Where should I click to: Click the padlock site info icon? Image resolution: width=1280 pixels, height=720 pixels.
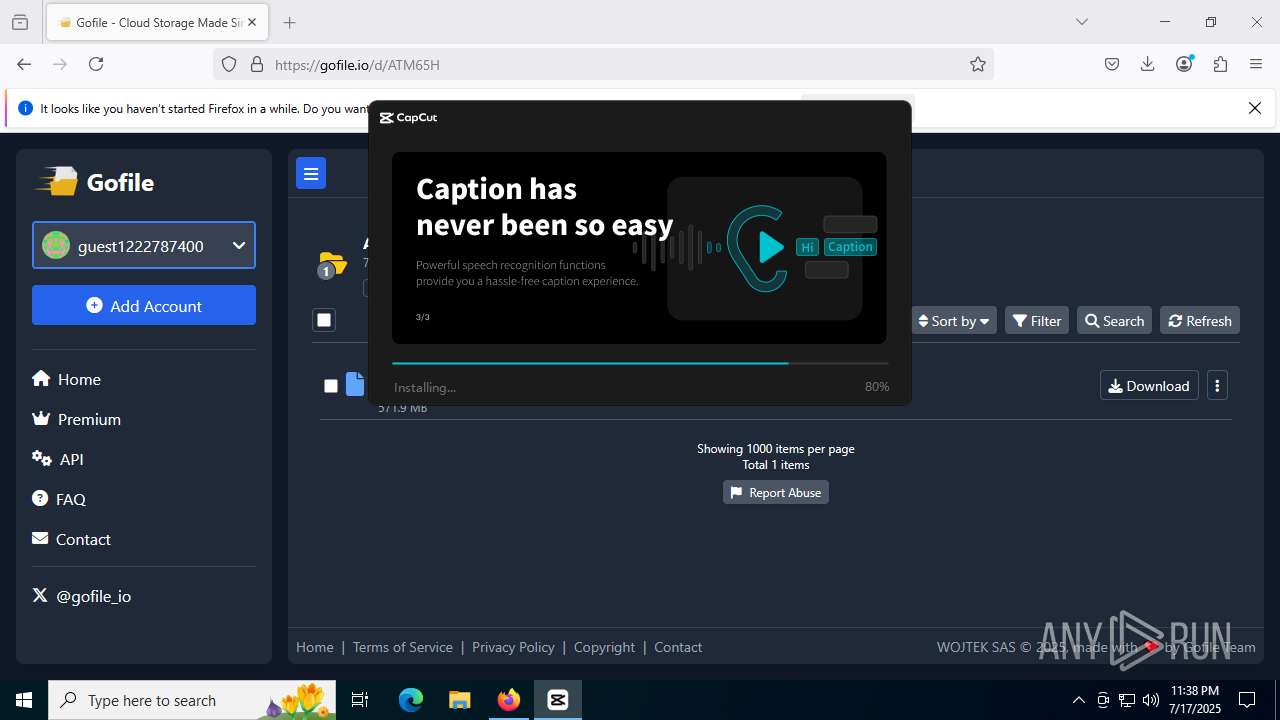coord(257,64)
